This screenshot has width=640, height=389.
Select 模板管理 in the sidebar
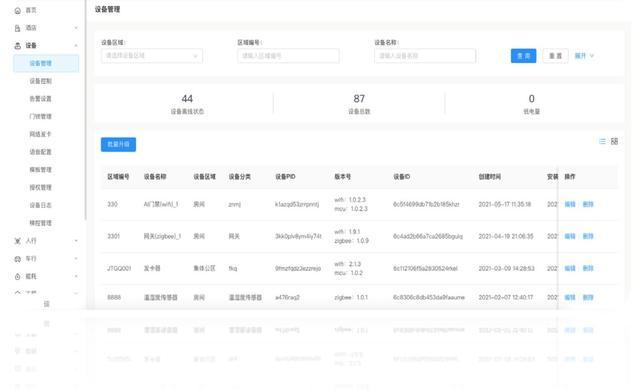pyautogui.click(x=40, y=169)
